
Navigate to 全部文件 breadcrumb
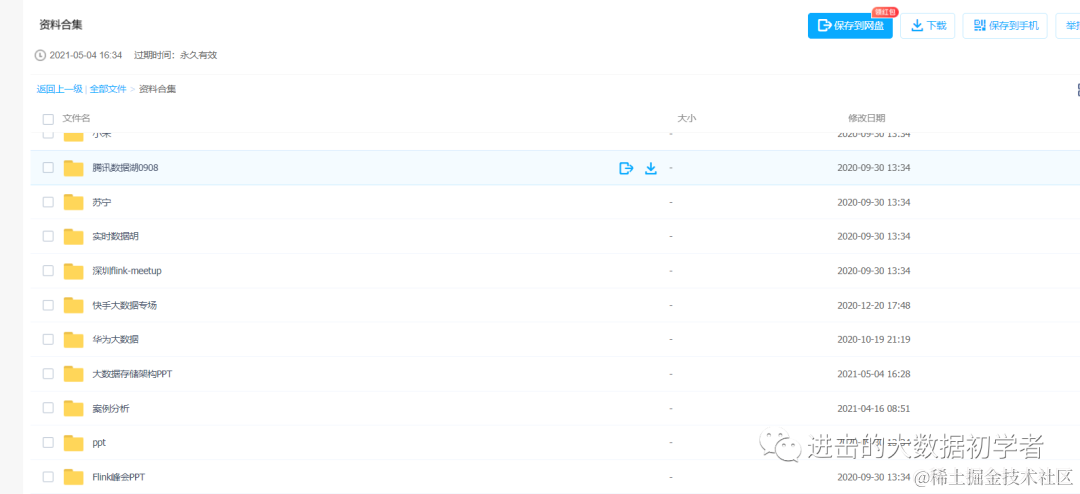pyautogui.click(x=108, y=89)
